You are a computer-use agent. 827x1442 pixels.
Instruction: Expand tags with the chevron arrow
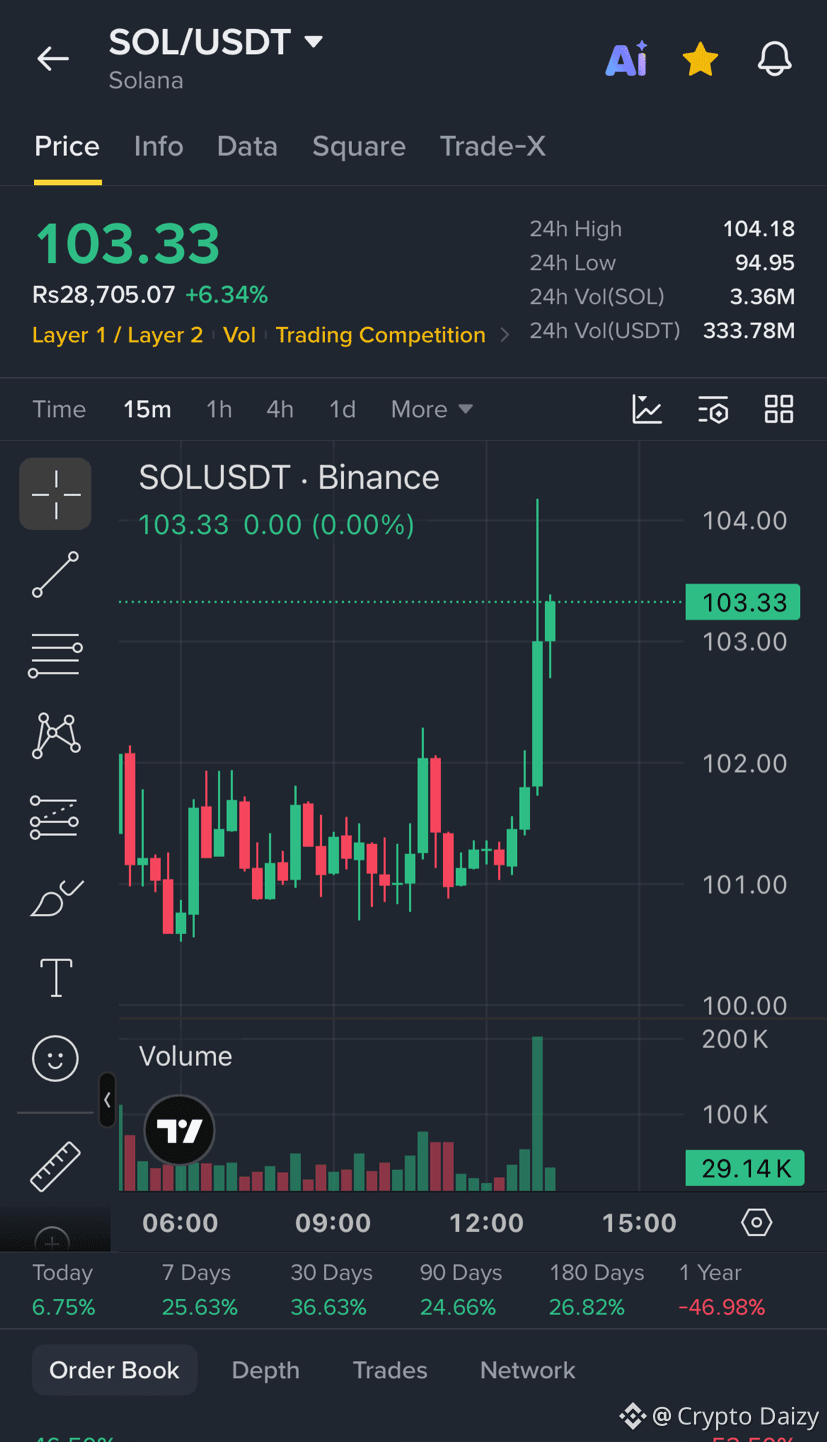point(504,335)
